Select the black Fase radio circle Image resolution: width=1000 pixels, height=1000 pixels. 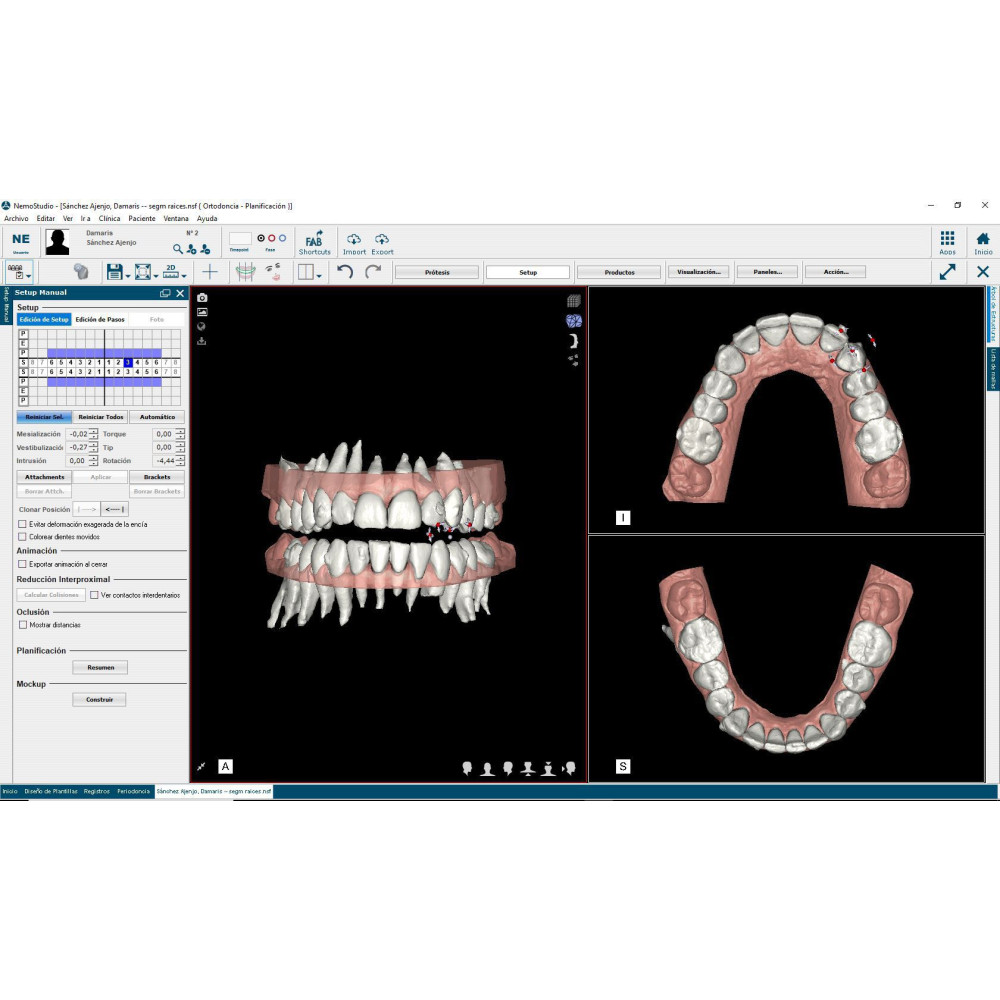pos(261,238)
